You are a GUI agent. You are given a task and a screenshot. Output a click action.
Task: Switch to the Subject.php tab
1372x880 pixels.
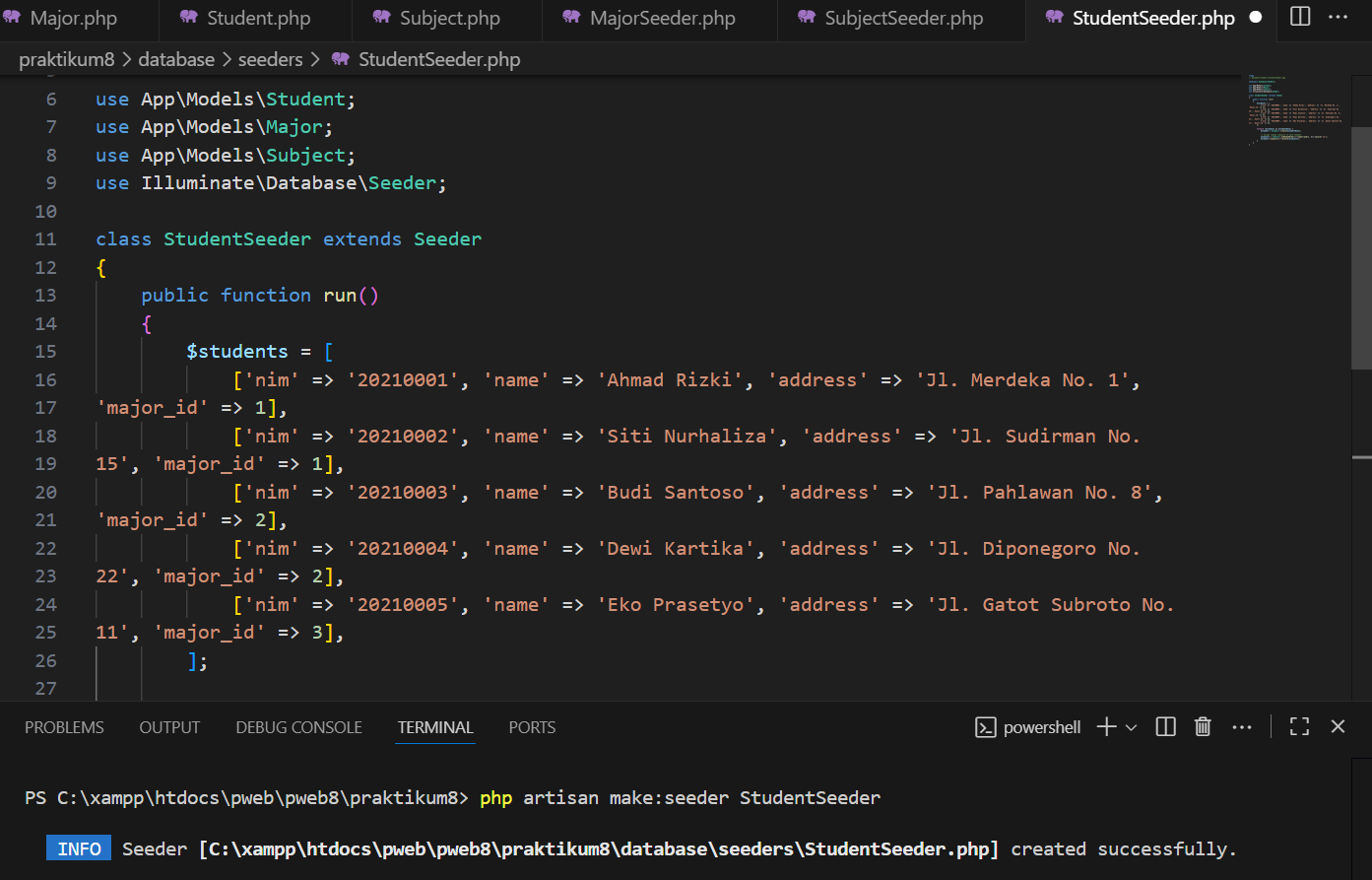[449, 18]
